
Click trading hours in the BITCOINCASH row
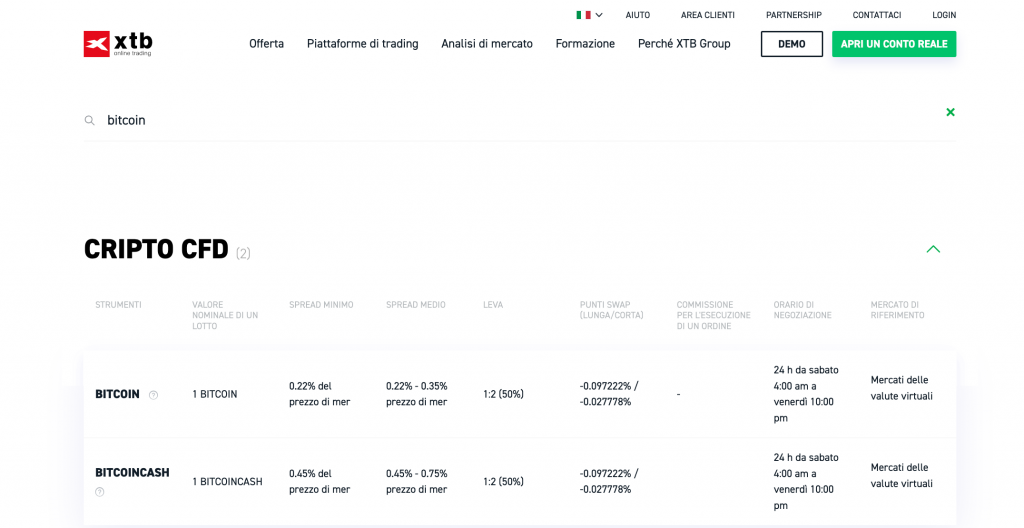tap(806, 482)
